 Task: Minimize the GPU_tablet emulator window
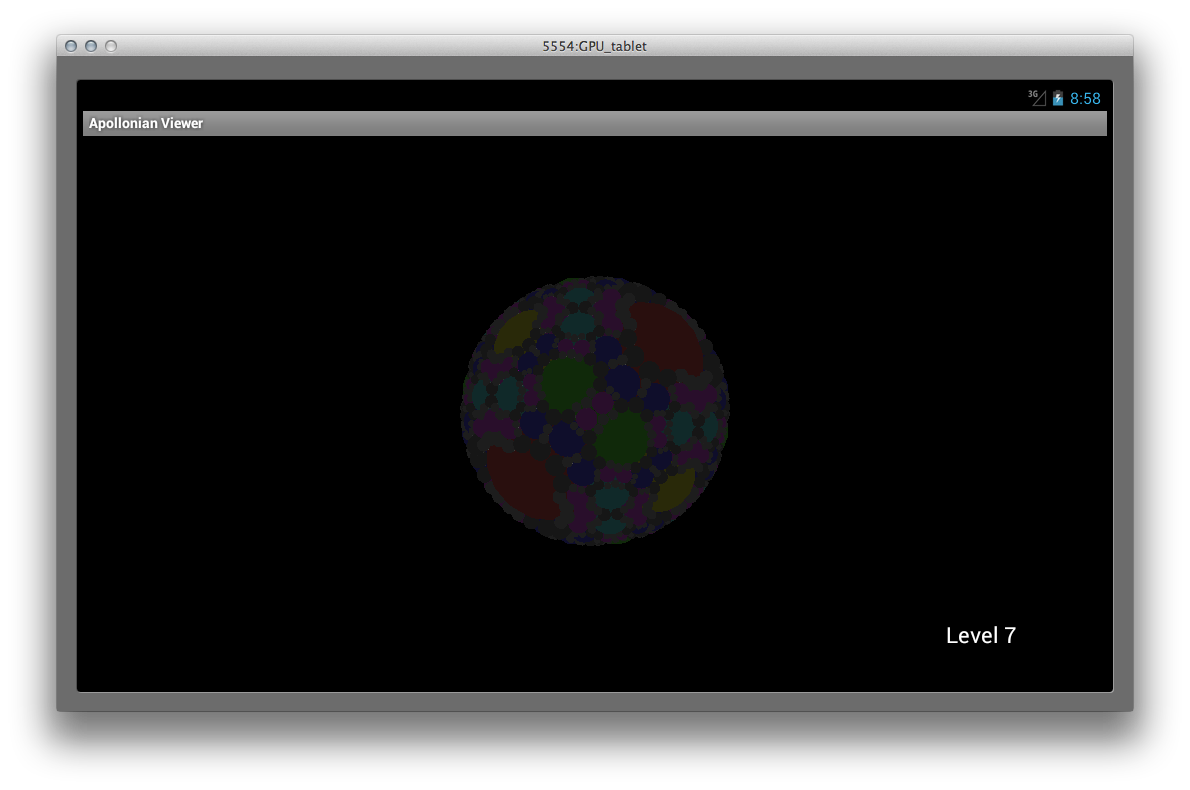pos(91,46)
